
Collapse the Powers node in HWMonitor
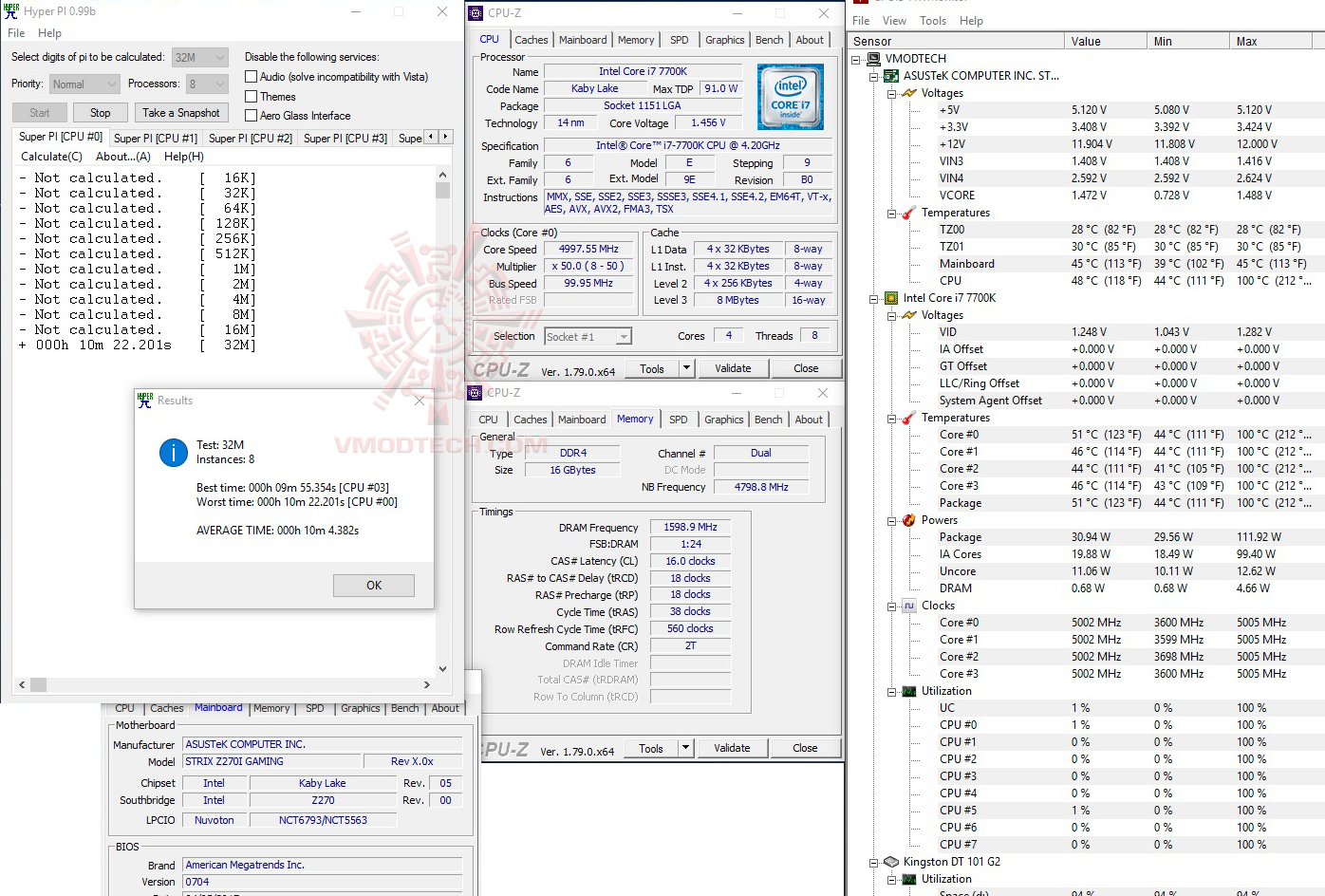coord(891,520)
